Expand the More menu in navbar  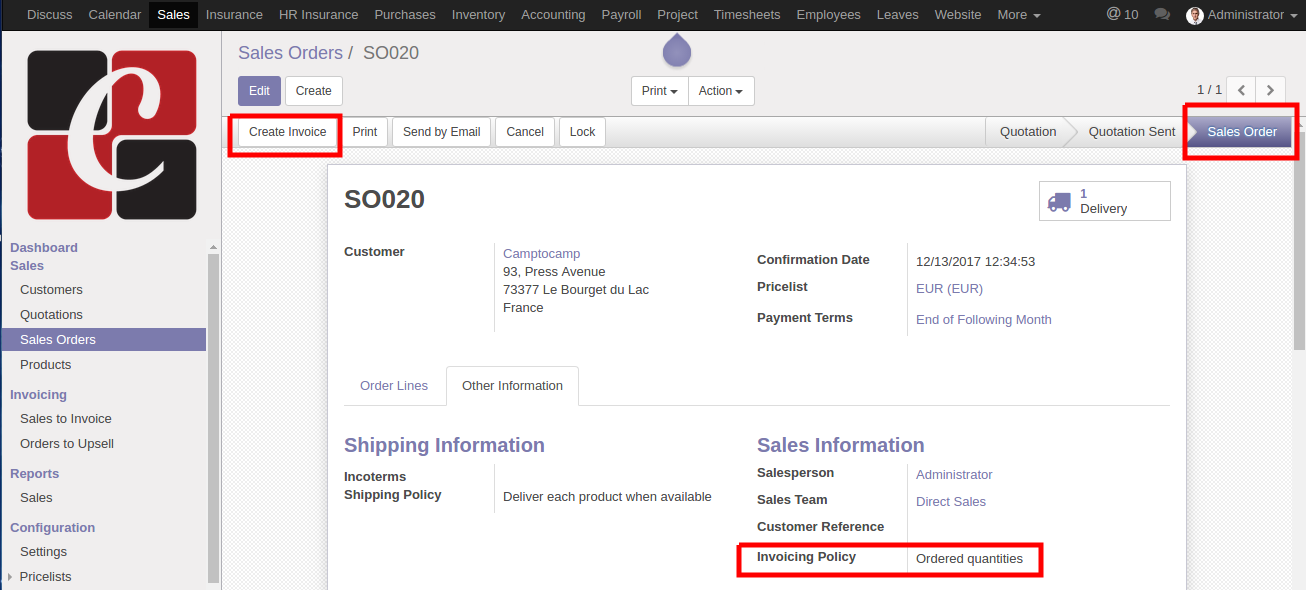(x=1019, y=15)
